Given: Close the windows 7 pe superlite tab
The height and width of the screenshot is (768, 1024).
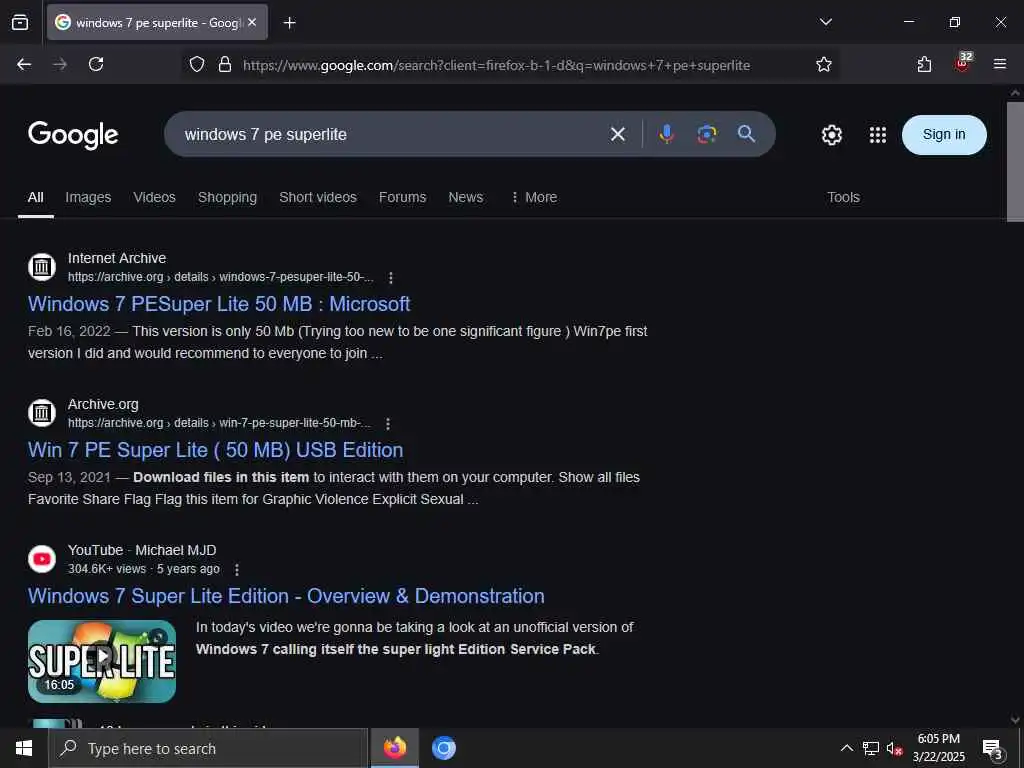Looking at the screenshot, I should (x=252, y=22).
